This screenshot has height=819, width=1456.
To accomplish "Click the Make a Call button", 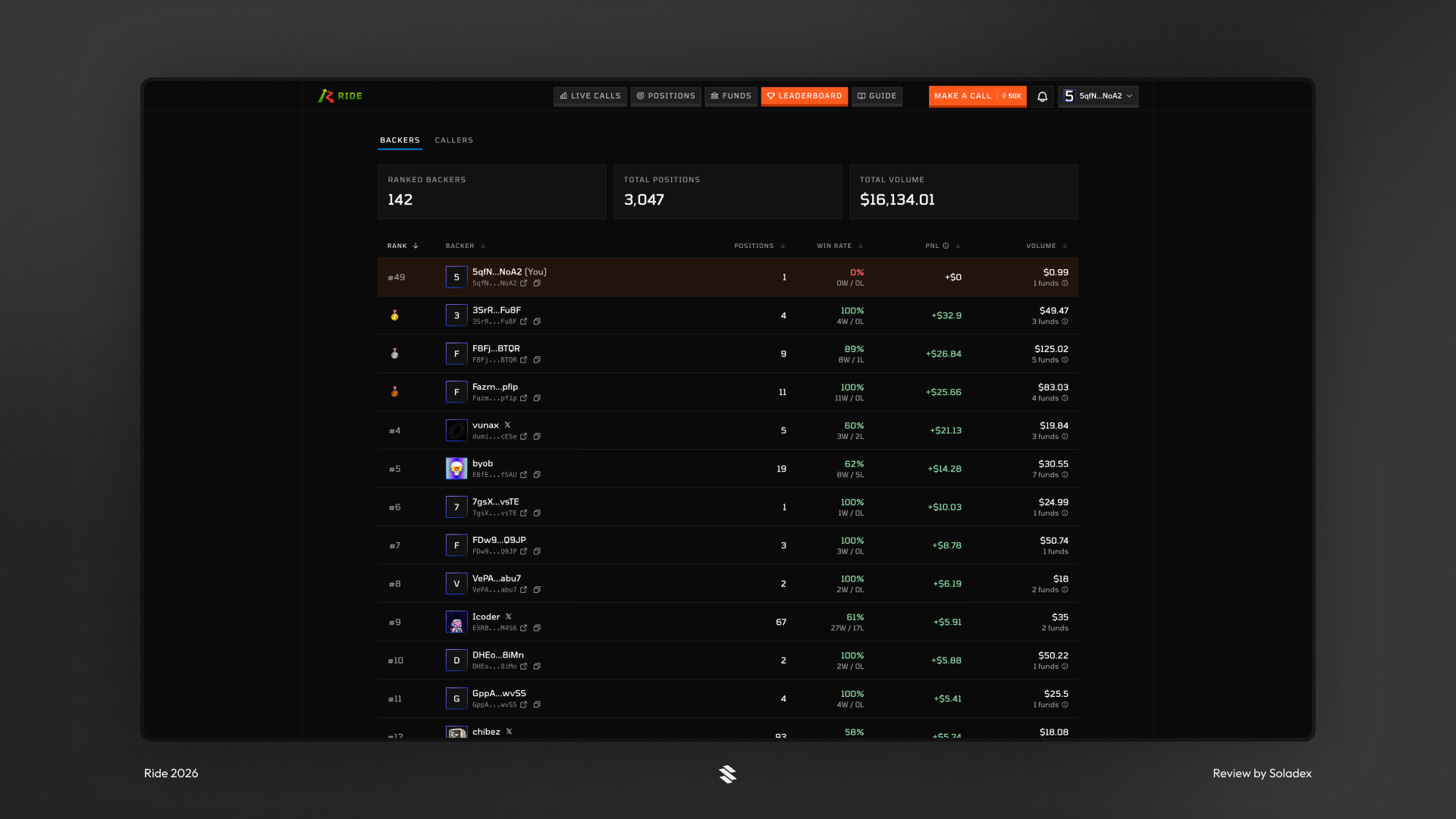I will [x=977, y=96].
